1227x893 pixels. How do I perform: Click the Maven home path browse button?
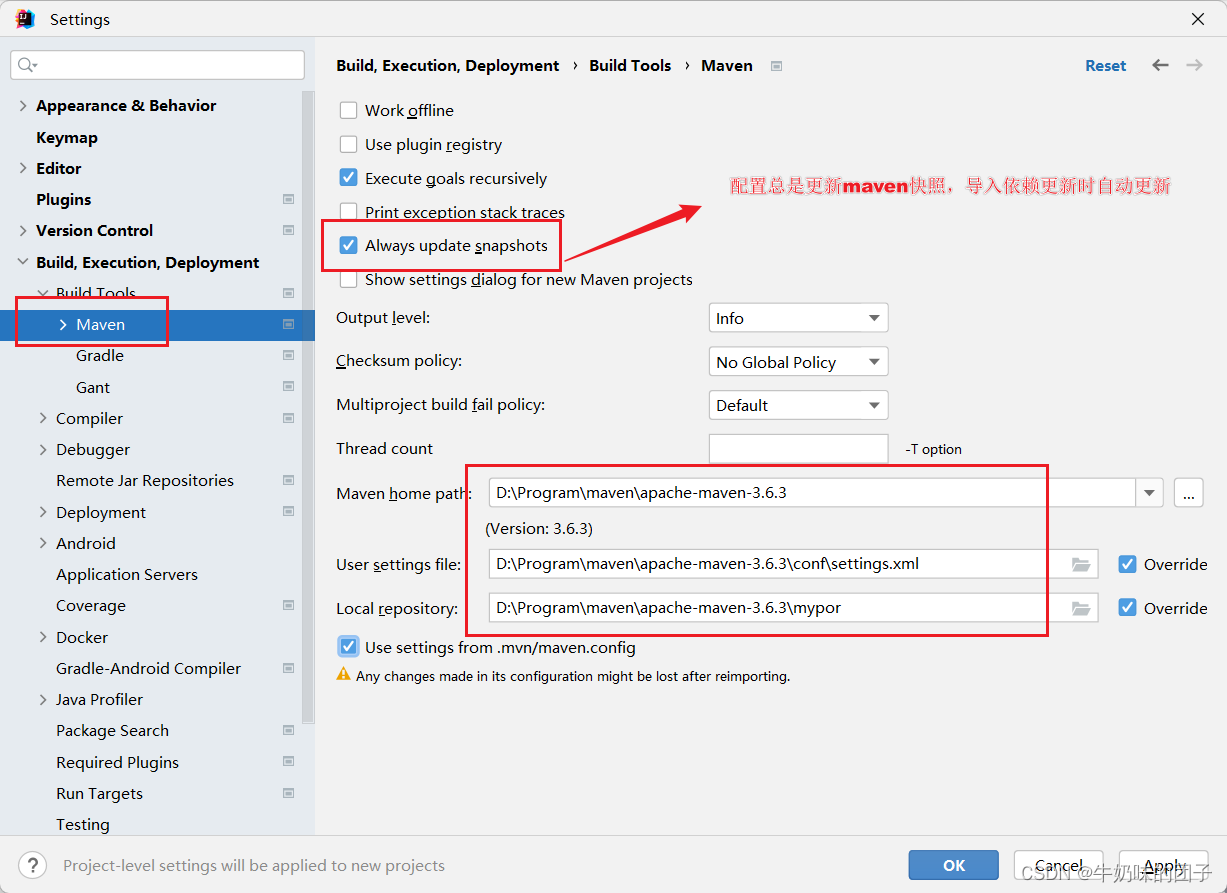pos(1189,493)
